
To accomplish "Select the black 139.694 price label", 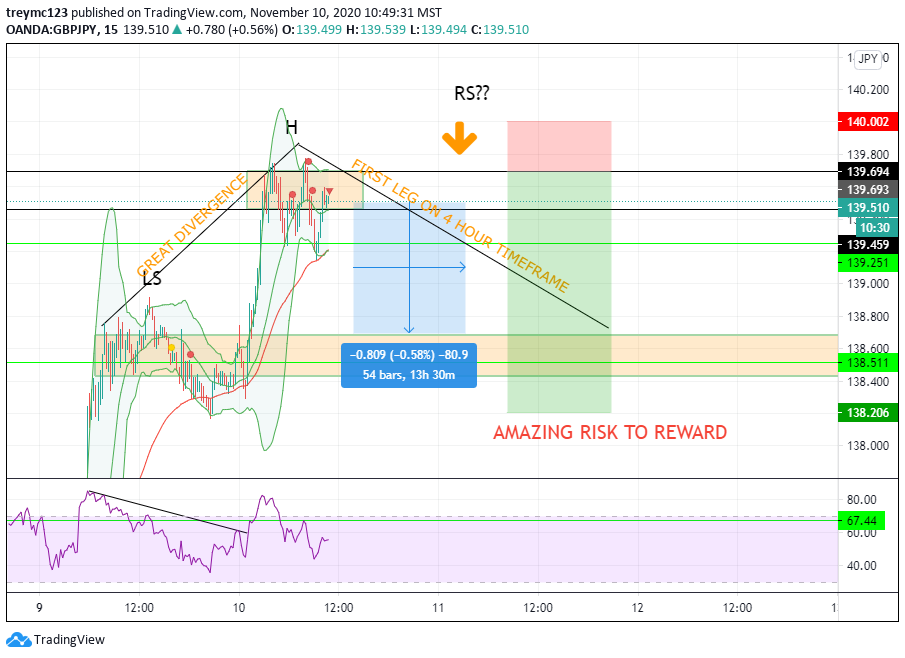I will click(867, 172).
